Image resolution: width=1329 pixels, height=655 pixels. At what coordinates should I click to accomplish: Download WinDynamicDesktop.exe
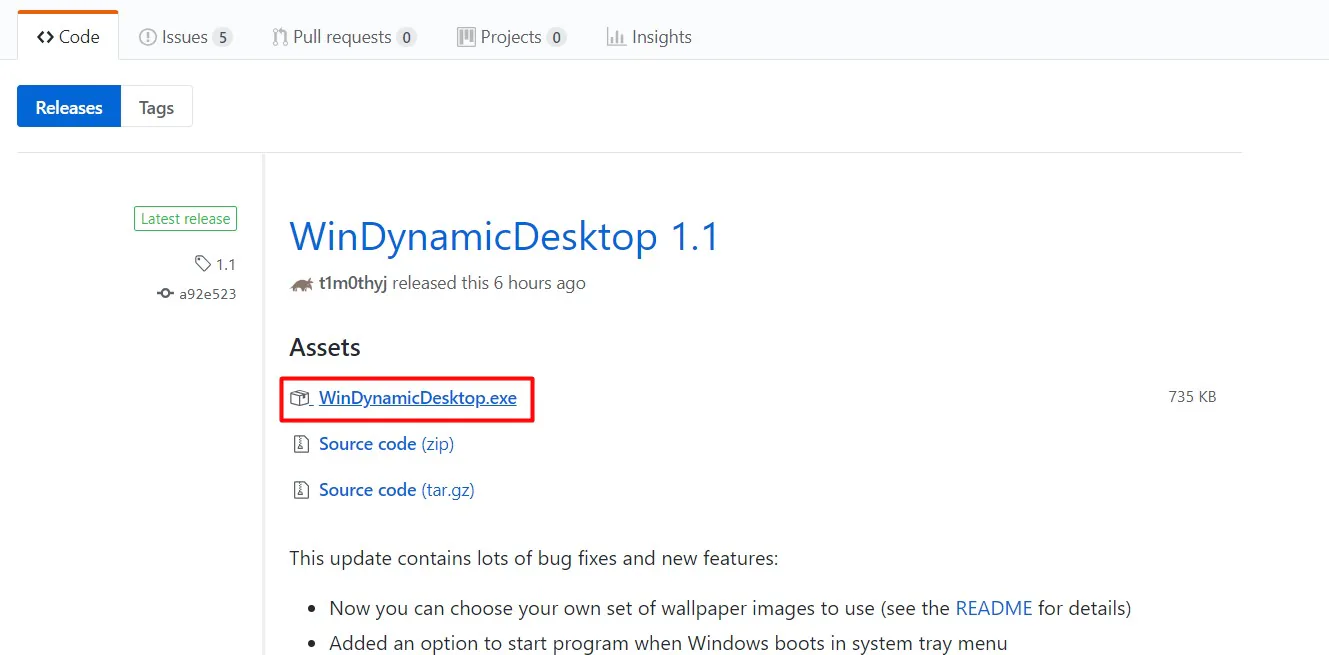point(417,398)
